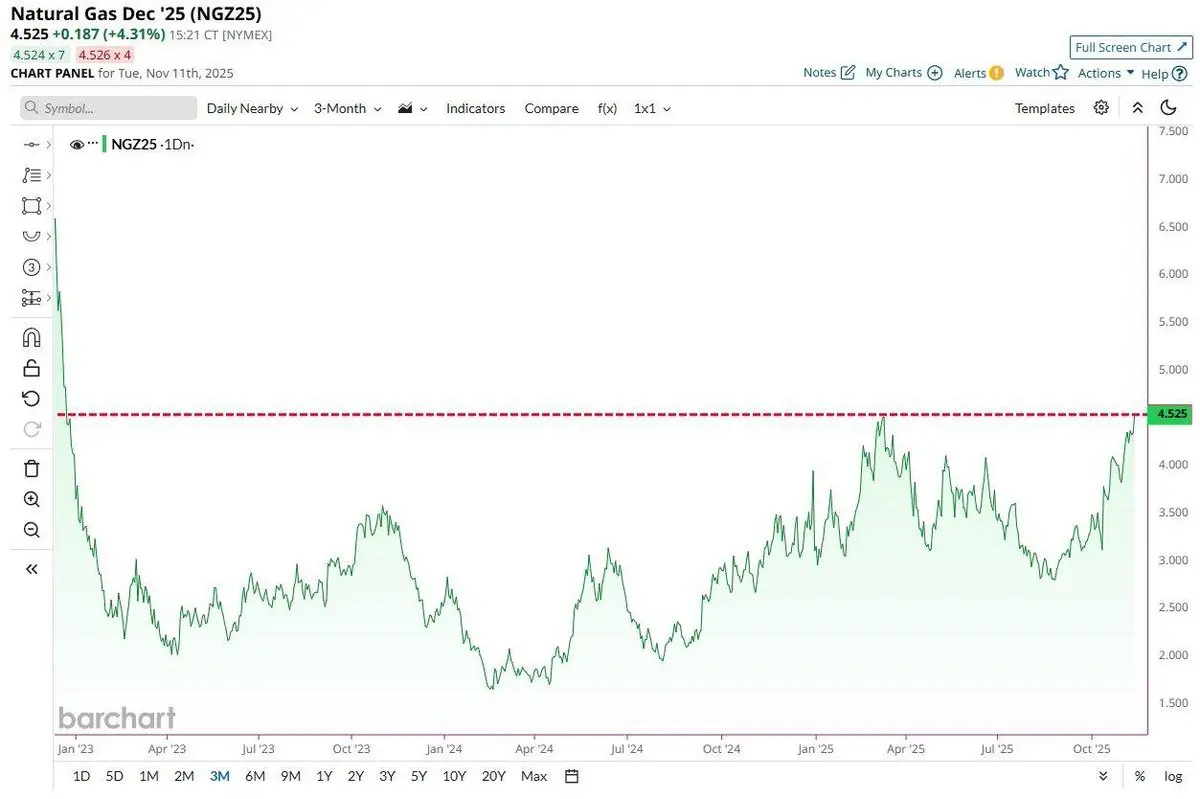Select the 1Y range
Screen dimensions: 1200x799
(324, 776)
